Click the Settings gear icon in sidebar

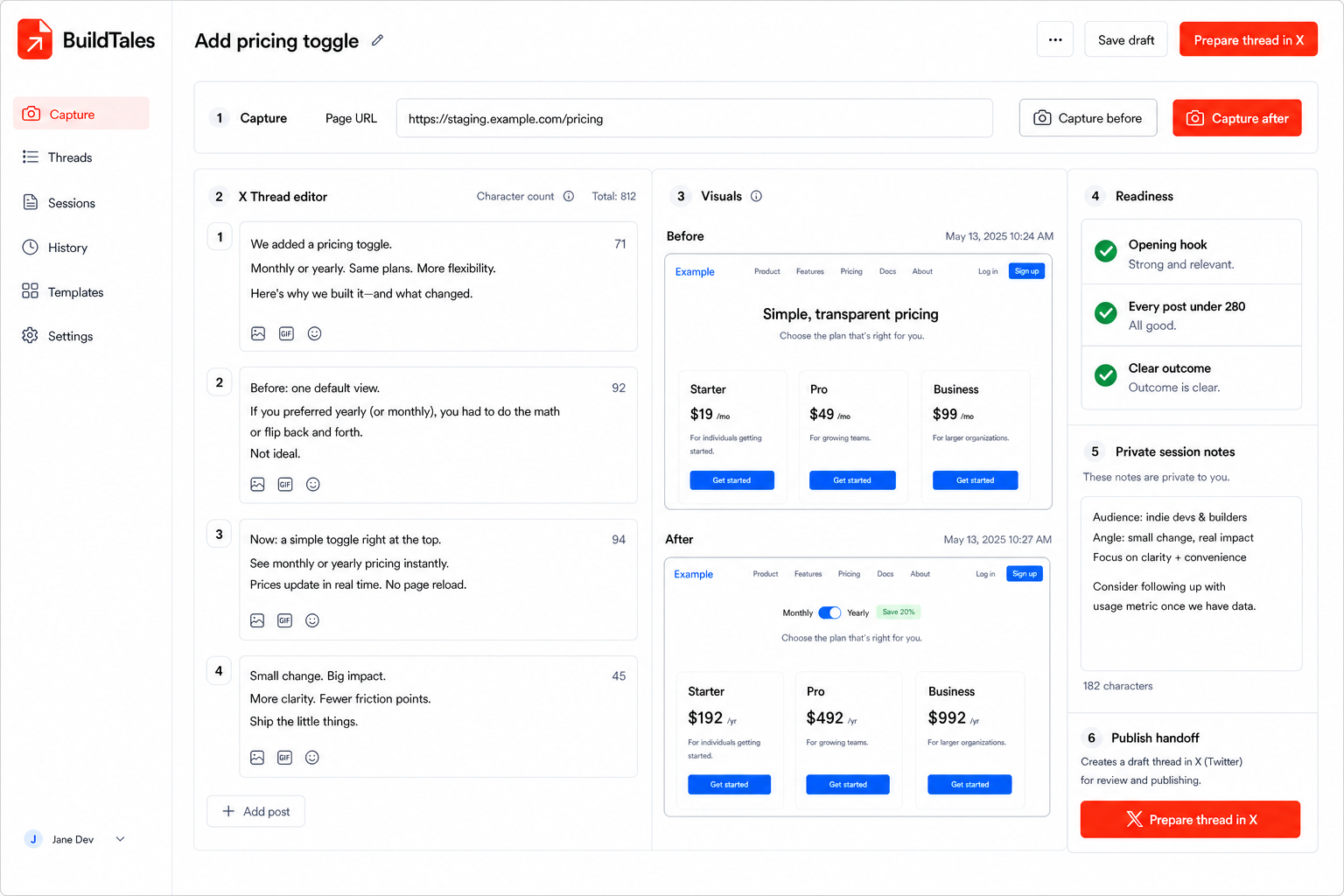31,335
